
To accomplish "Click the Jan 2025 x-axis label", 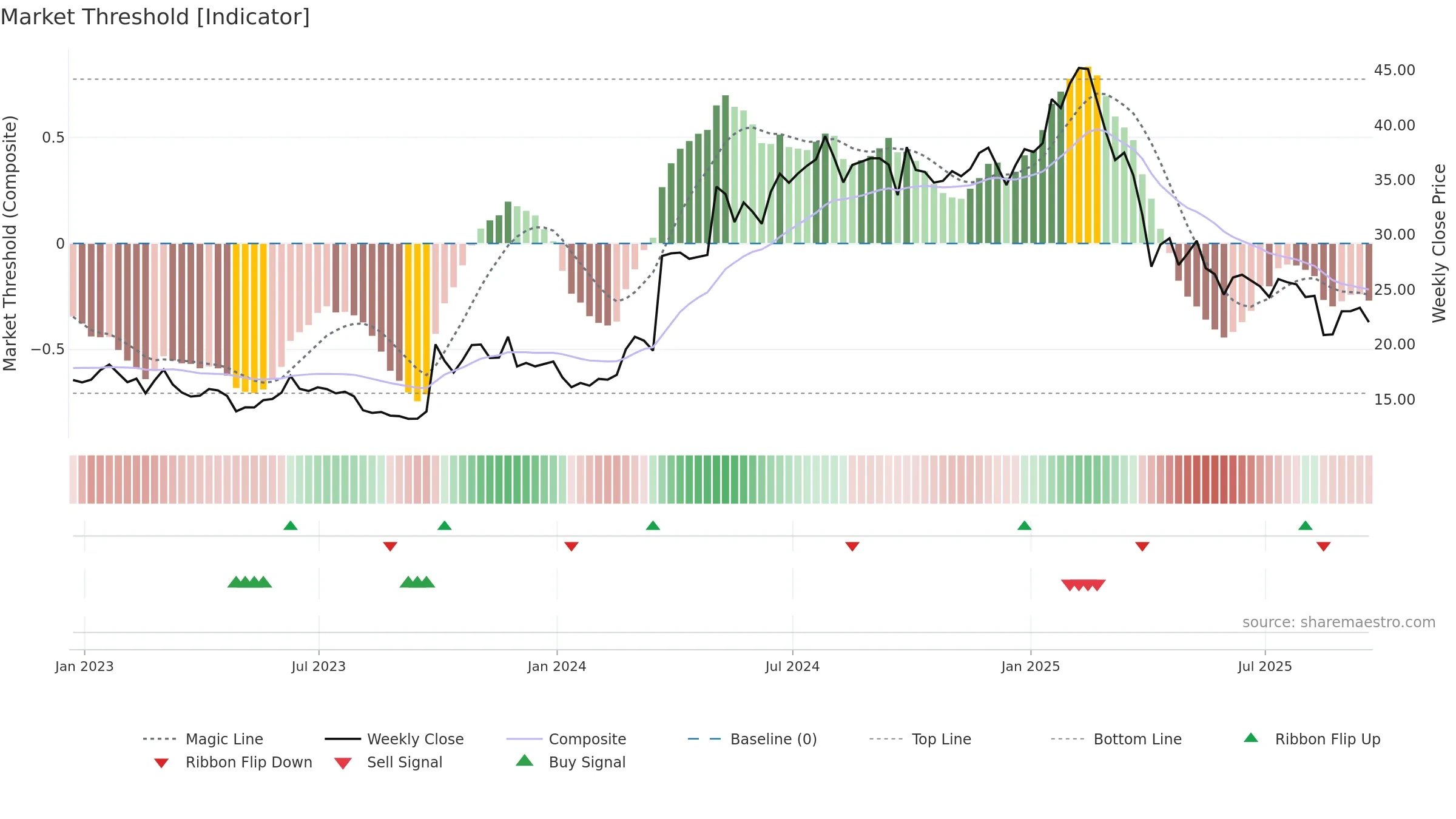I will click(1031, 667).
